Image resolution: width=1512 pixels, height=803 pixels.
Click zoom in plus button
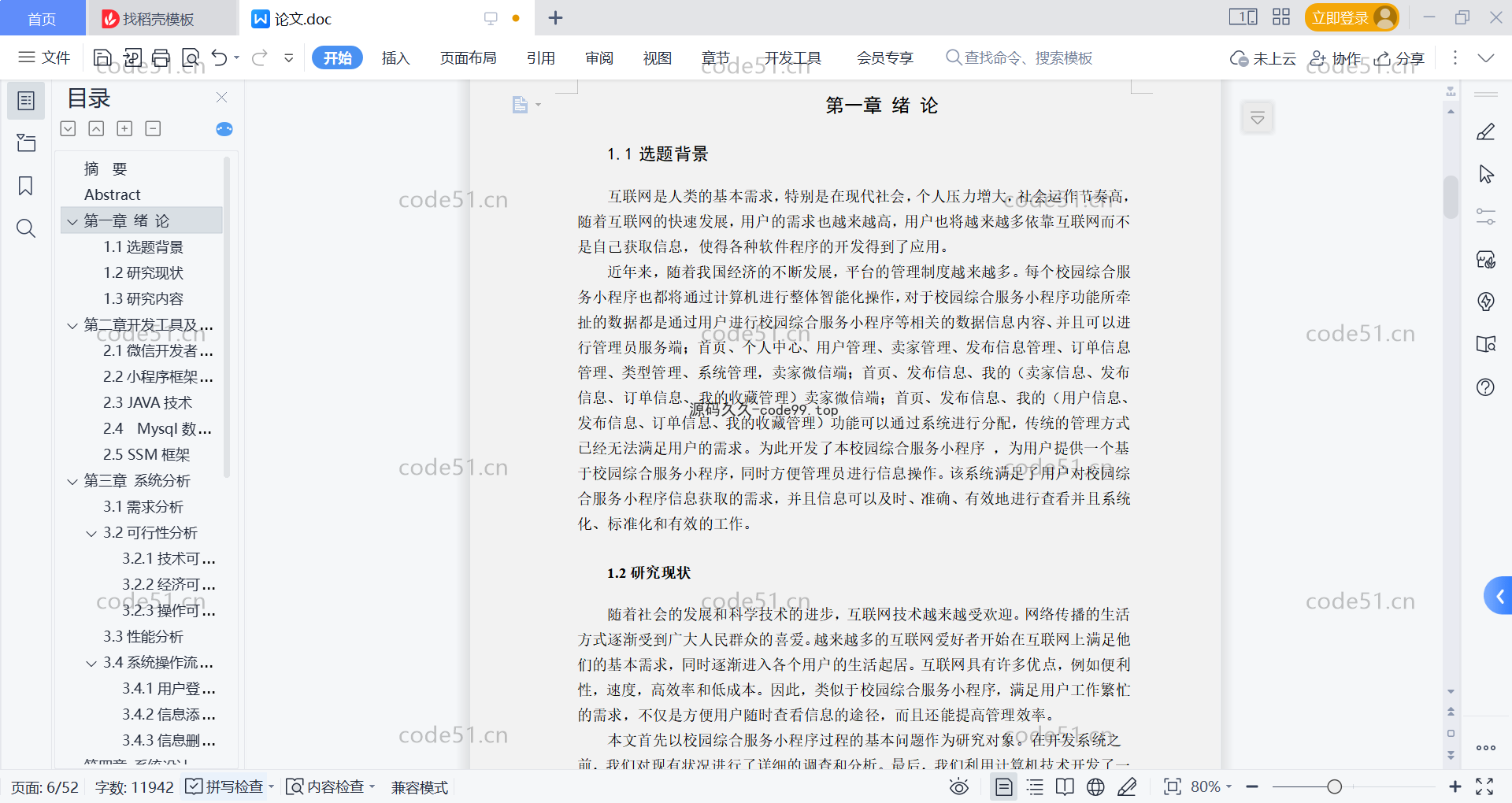click(x=1455, y=786)
